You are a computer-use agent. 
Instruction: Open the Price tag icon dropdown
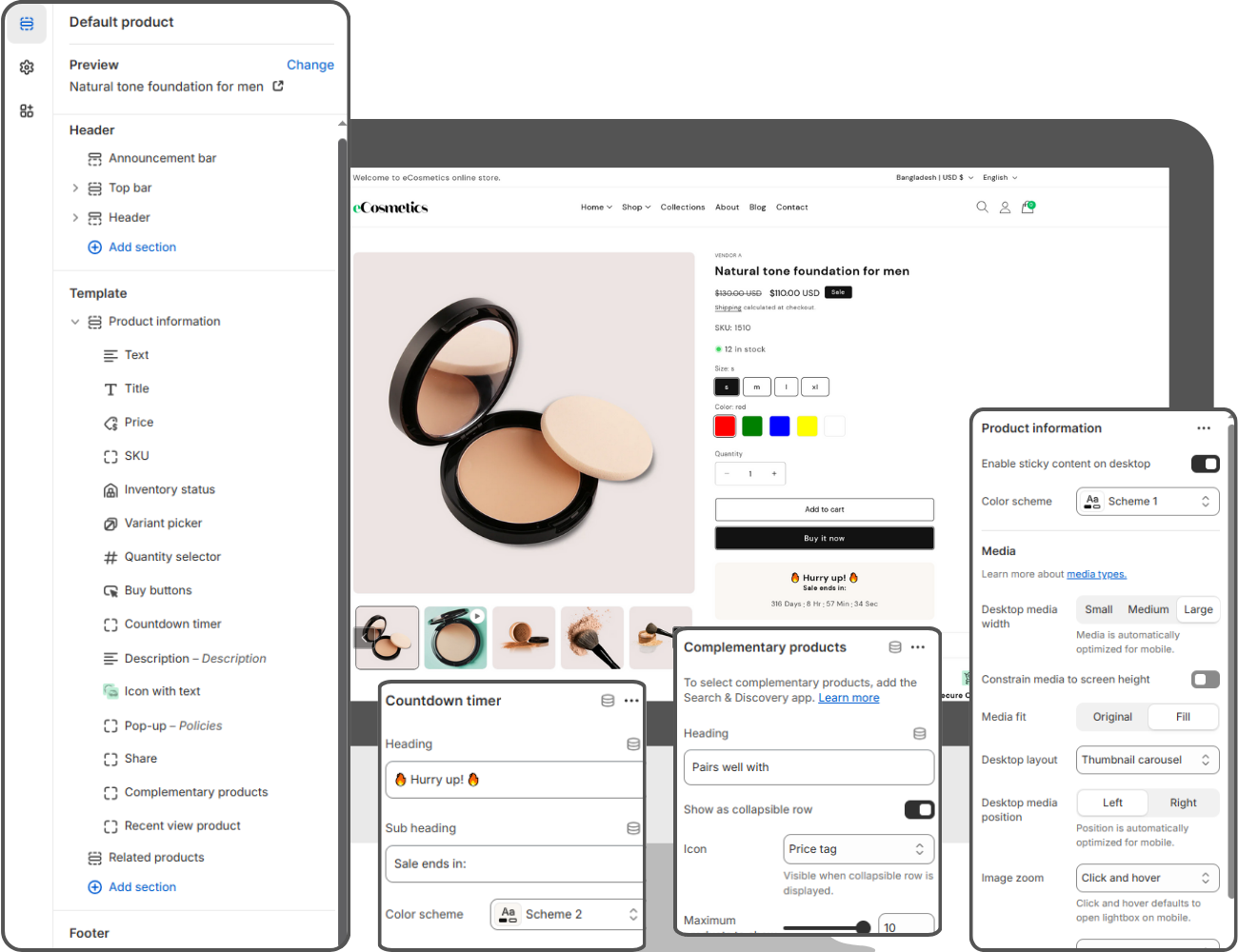point(858,849)
